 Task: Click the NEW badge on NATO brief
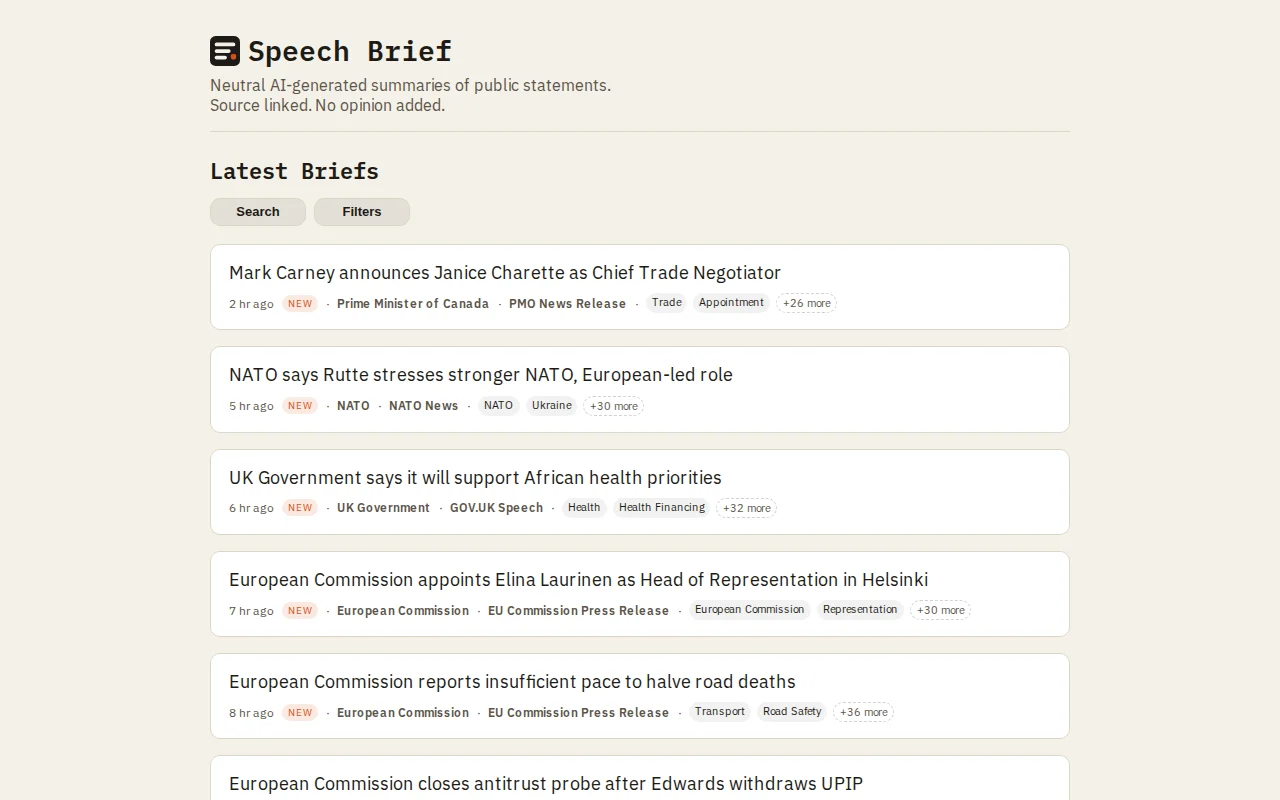(300, 405)
